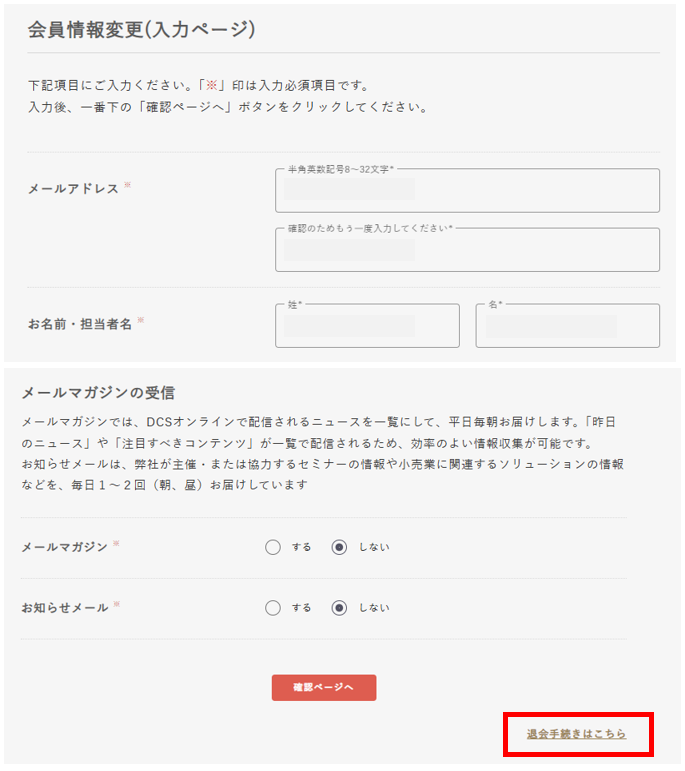Enable お知らせメール with する radio
Screen dimensions: 685x771
tap(273, 607)
